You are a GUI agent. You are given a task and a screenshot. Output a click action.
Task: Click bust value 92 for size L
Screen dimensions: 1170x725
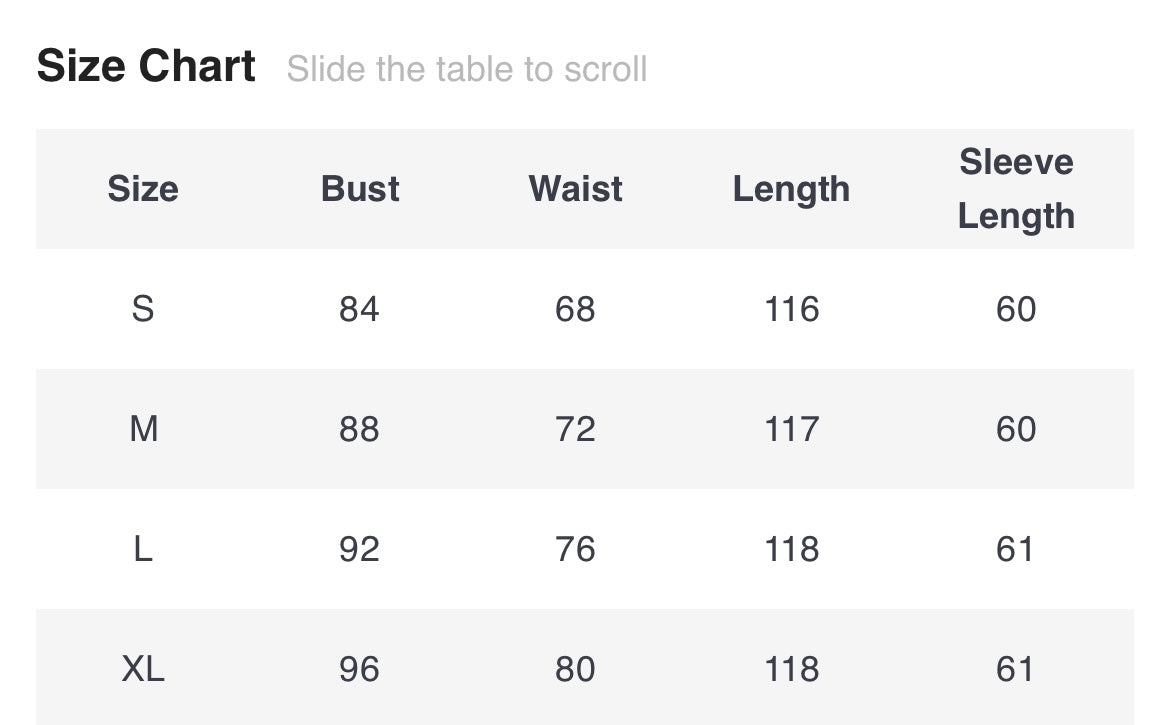(359, 549)
